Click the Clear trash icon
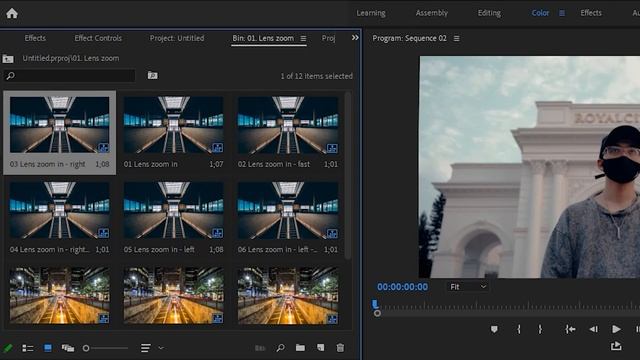The image size is (640, 360). click(x=340, y=348)
